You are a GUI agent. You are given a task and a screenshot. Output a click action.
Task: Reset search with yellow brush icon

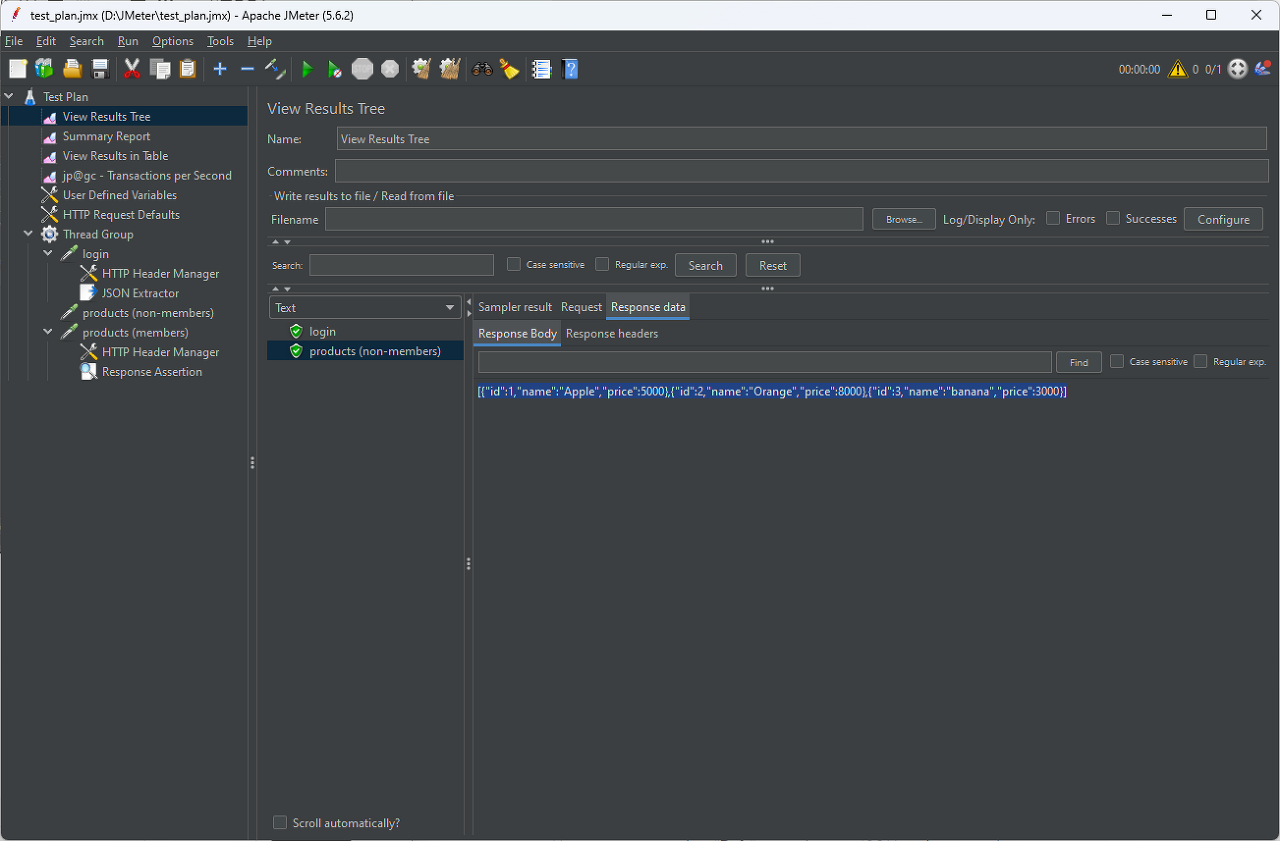510,69
